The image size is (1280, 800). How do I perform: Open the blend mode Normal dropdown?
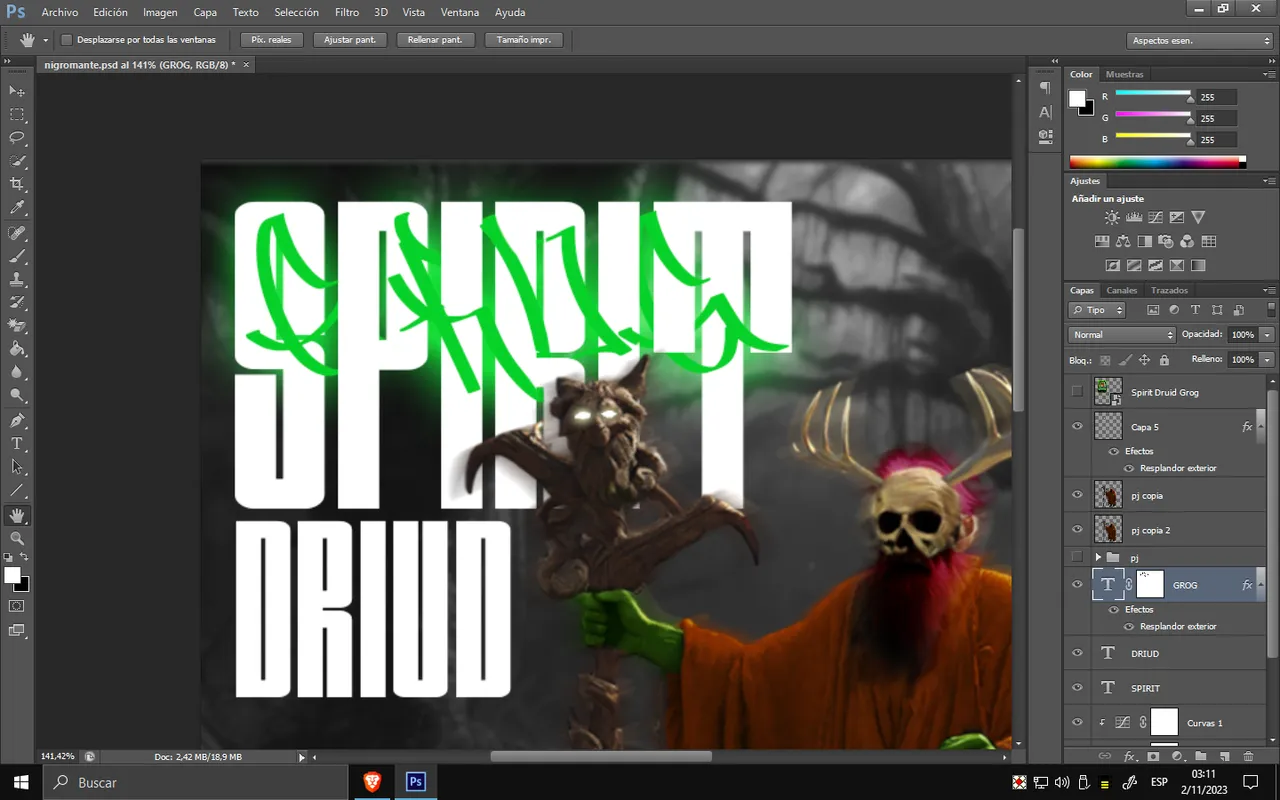(1121, 335)
